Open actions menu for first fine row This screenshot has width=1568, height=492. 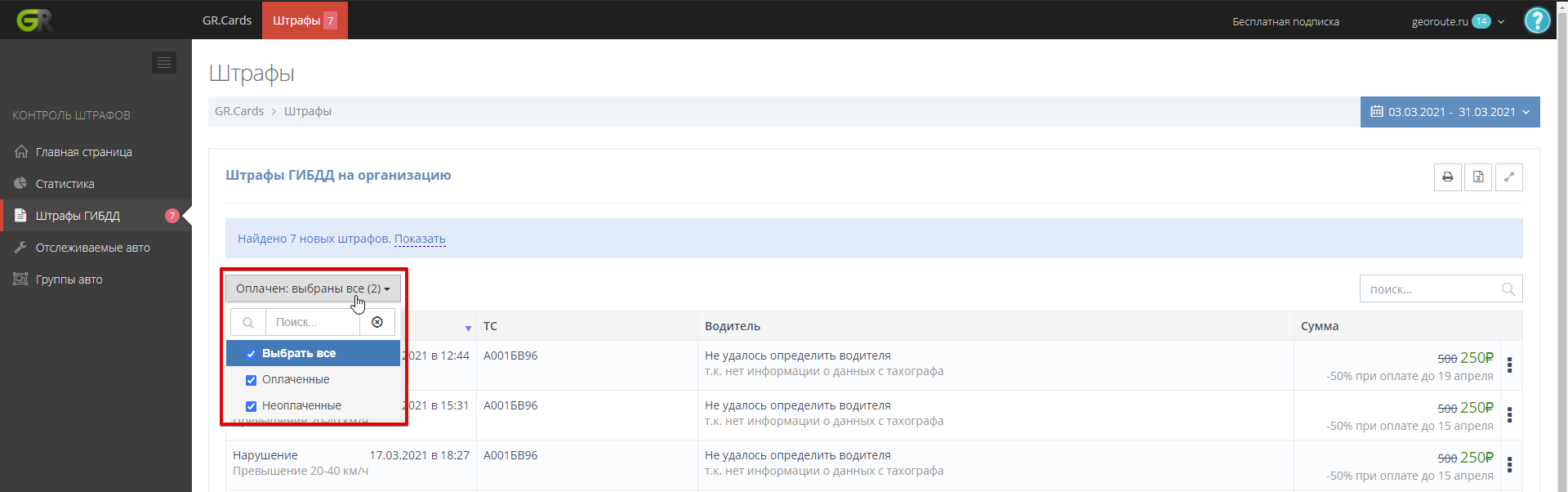(x=1509, y=365)
